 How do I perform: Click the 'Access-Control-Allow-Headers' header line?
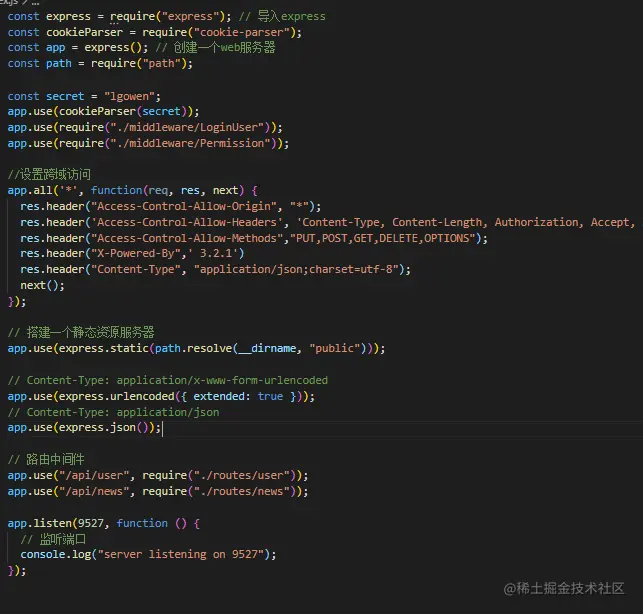[328, 222]
